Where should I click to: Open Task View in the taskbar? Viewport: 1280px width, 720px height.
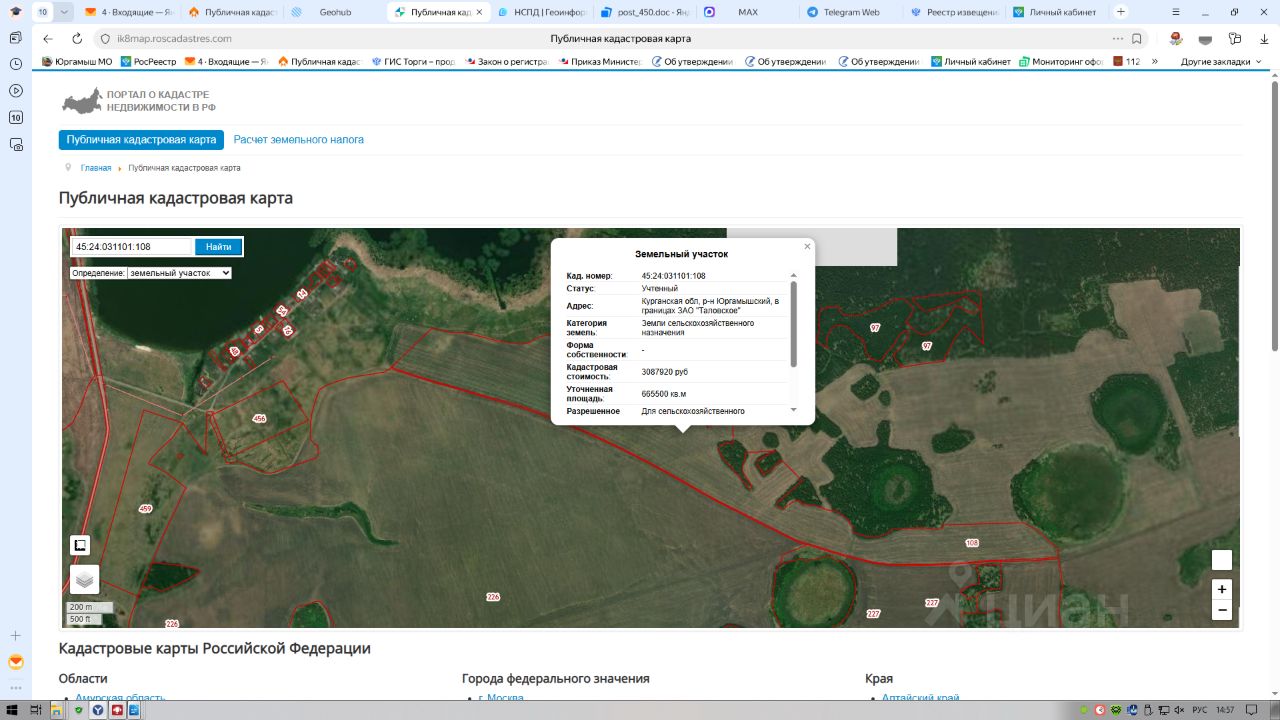point(36,710)
